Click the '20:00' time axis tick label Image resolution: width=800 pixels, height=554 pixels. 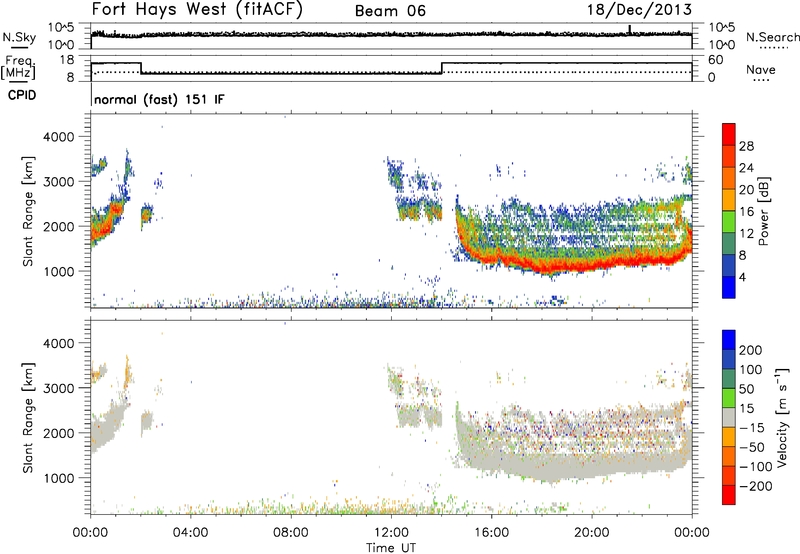click(591, 533)
